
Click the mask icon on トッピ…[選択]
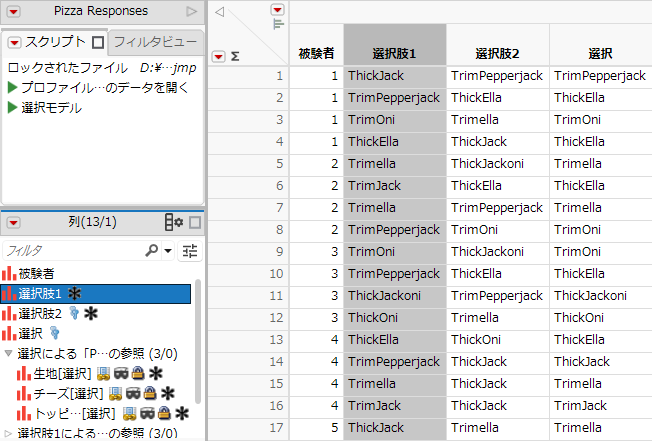(x=148, y=413)
